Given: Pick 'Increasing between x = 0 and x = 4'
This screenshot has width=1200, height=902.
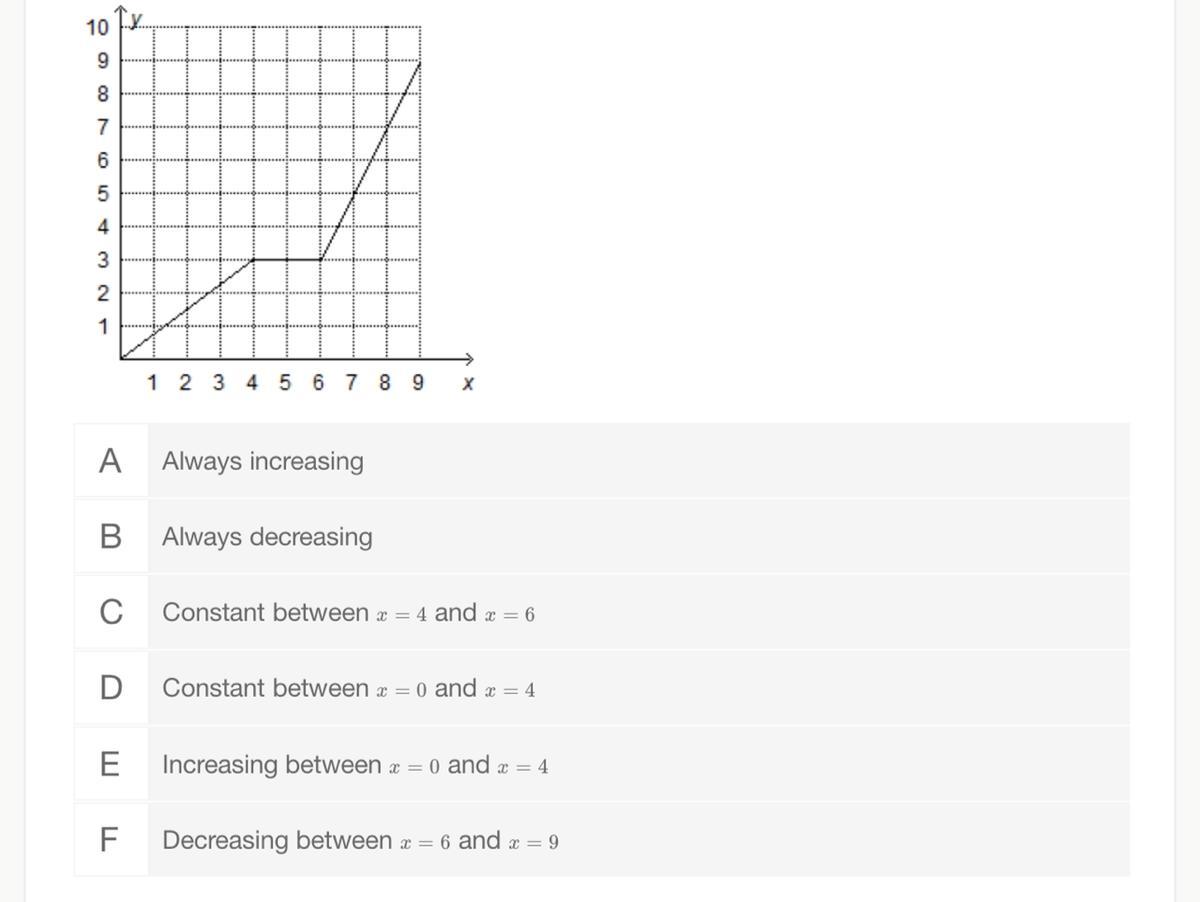Looking at the screenshot, I should click(355, 766).
